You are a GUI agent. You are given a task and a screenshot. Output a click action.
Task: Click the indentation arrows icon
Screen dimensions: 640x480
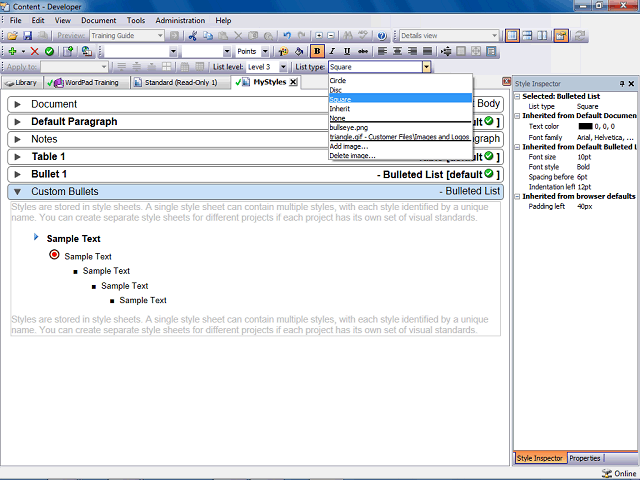click(446, 51)
